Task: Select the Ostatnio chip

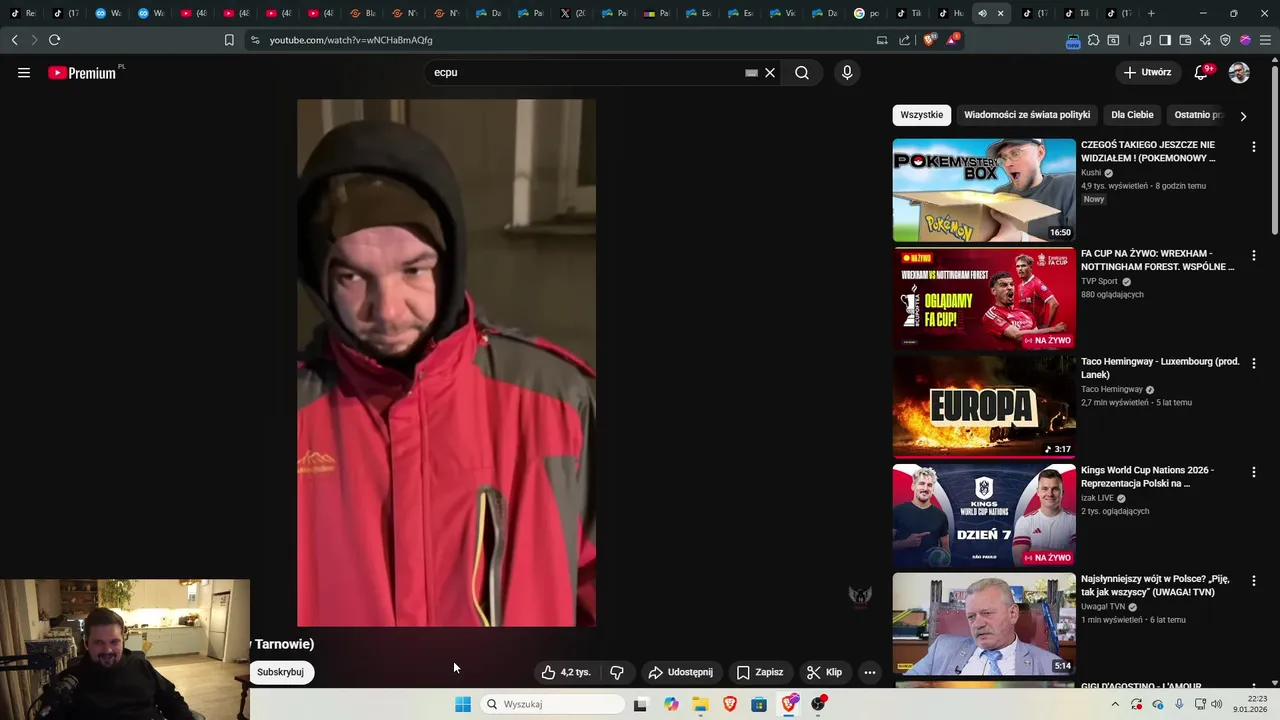Action: pyautogui.click(x=1197, y=115)
